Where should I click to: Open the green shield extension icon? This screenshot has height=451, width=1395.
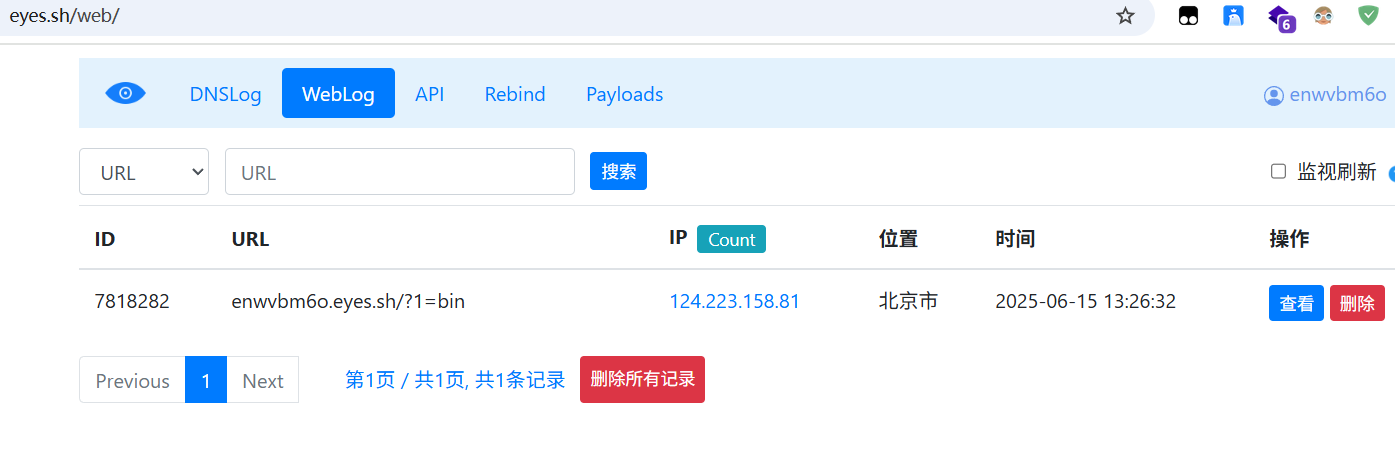point(1368,16)
